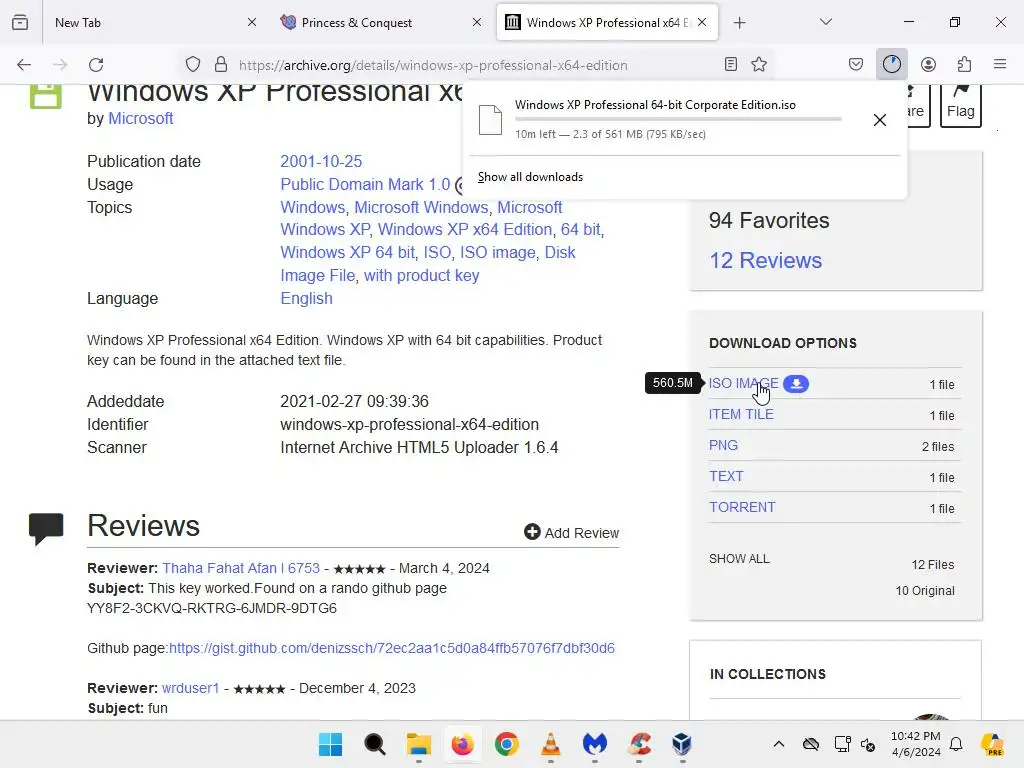Click the ISO file icon in downloads

tap(490, 120)
